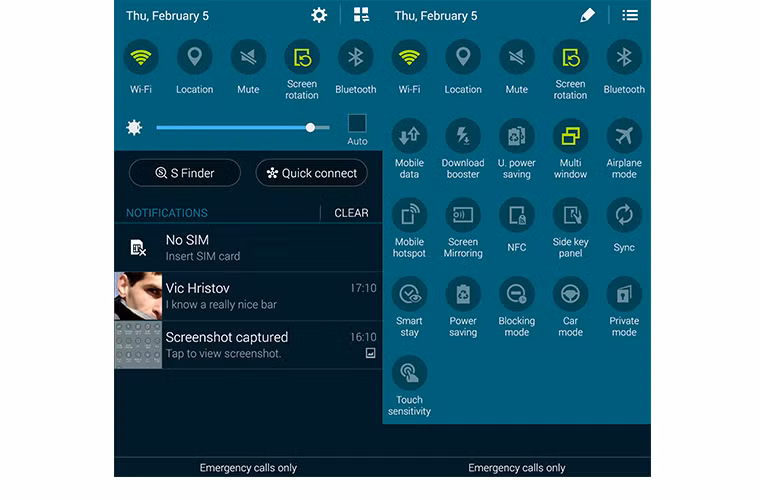Viewport: 760px width, 500px height.
Task: Tap Vic Hristov's contact photo
Action: (138, 296)
